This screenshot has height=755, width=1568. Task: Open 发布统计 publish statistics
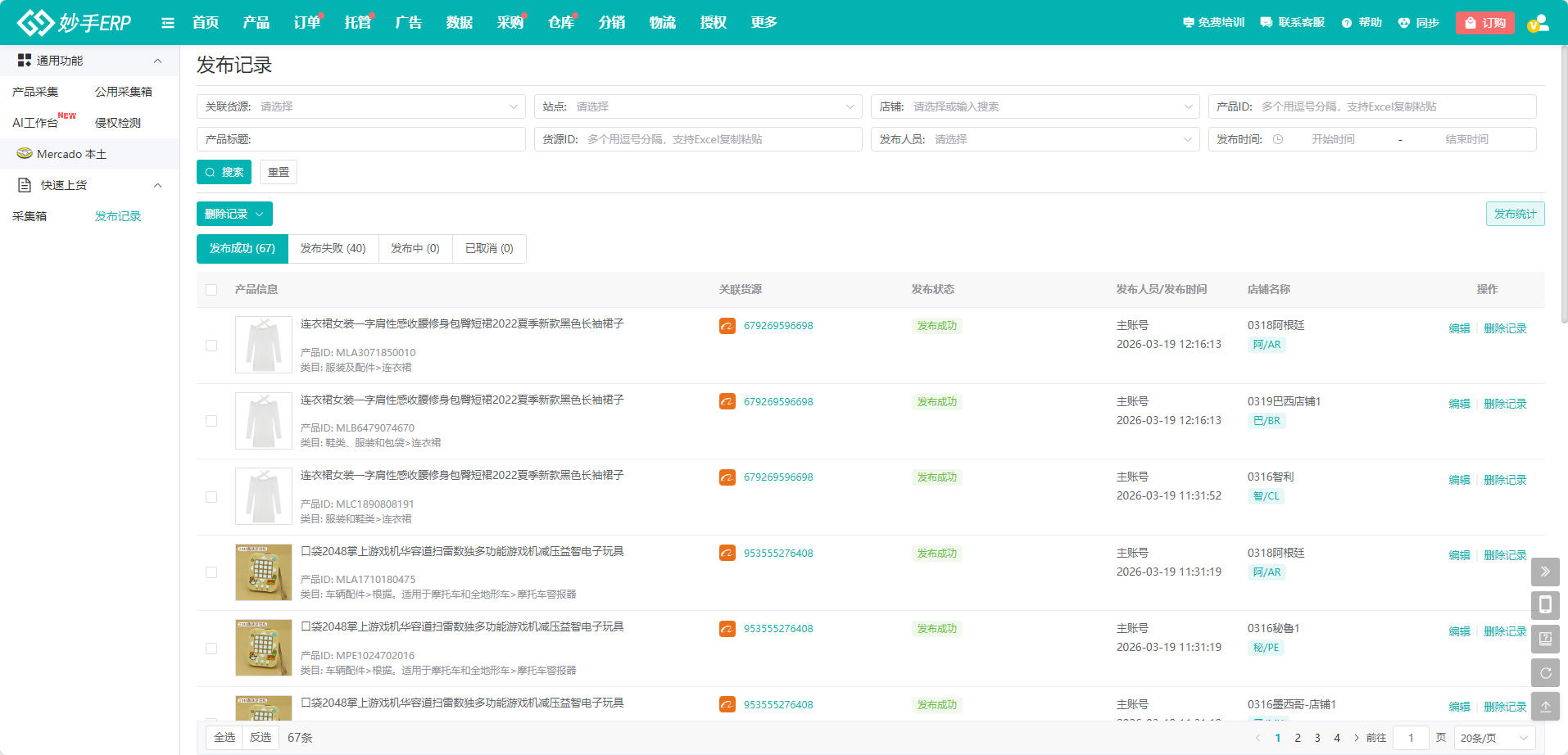tap(1515, 213)
